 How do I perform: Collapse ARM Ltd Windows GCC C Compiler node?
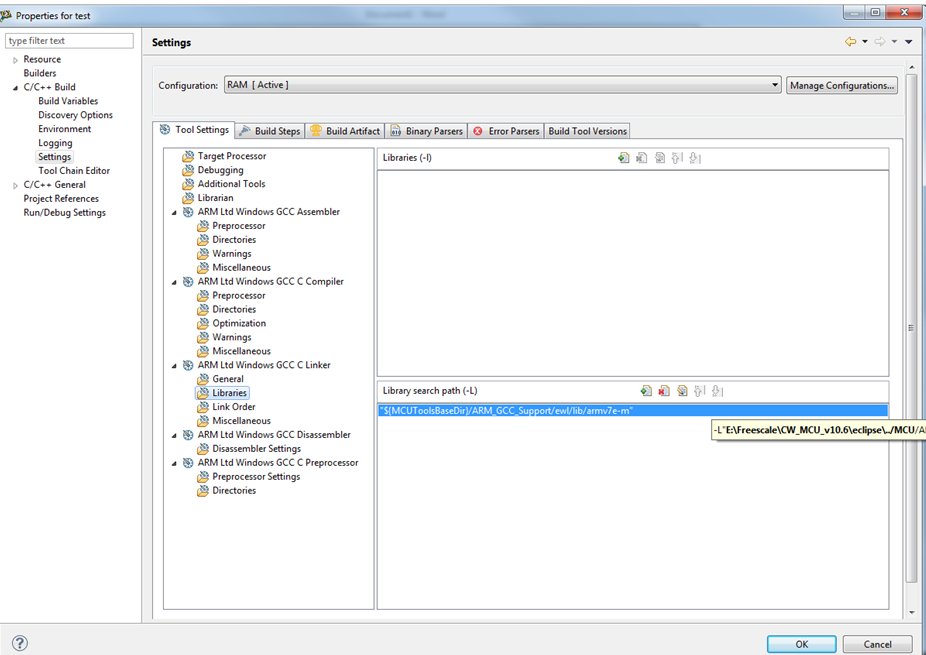click(174, 282)
